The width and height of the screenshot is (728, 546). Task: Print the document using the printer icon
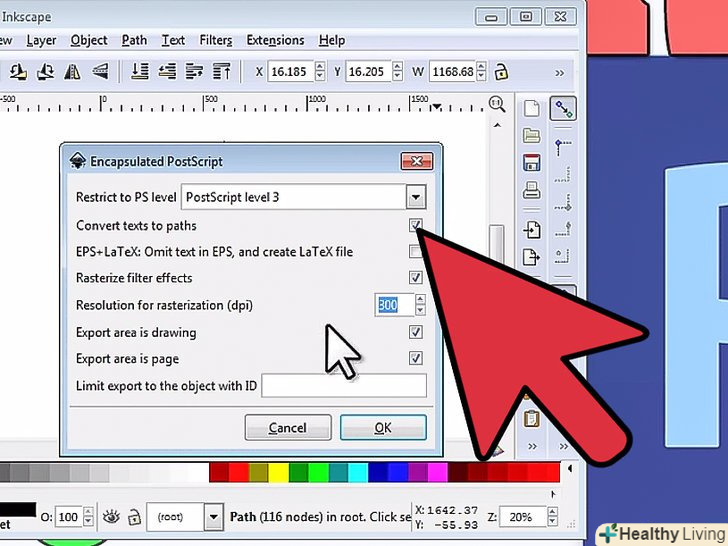(532, 190)
